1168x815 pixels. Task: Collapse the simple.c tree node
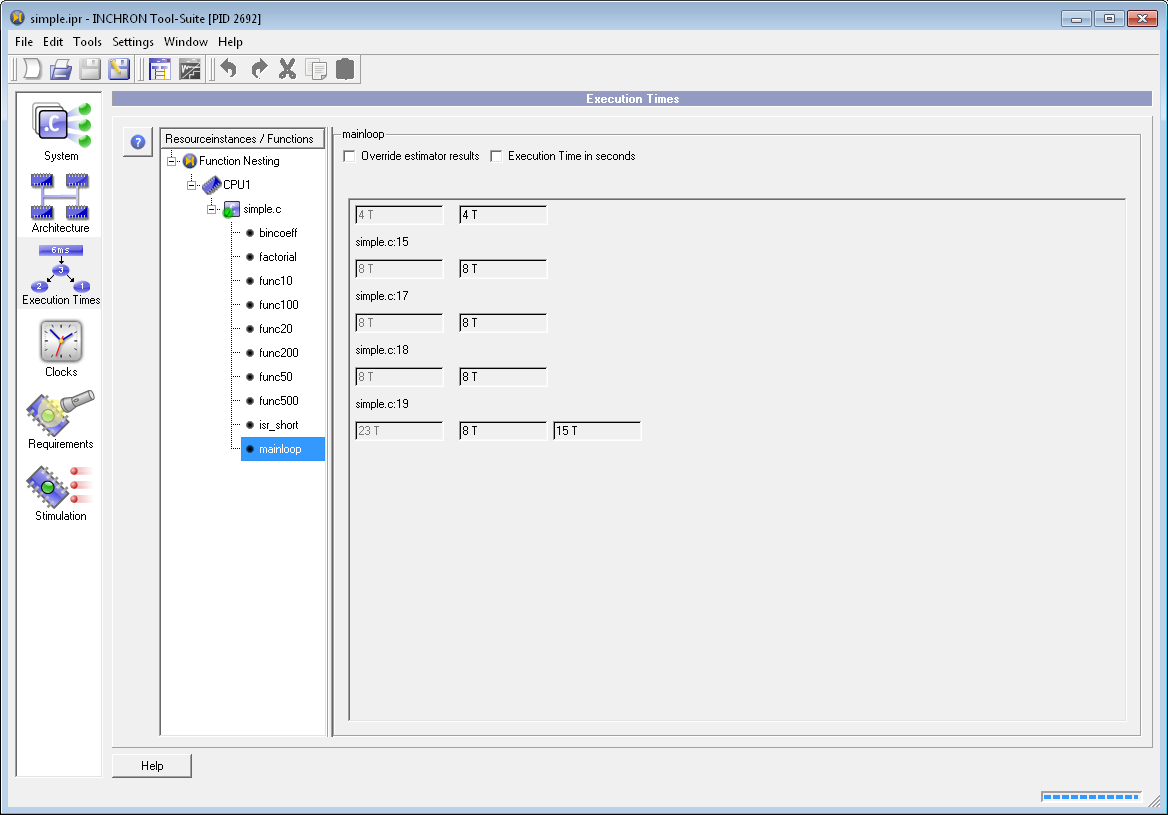click(x=212, y=209)
